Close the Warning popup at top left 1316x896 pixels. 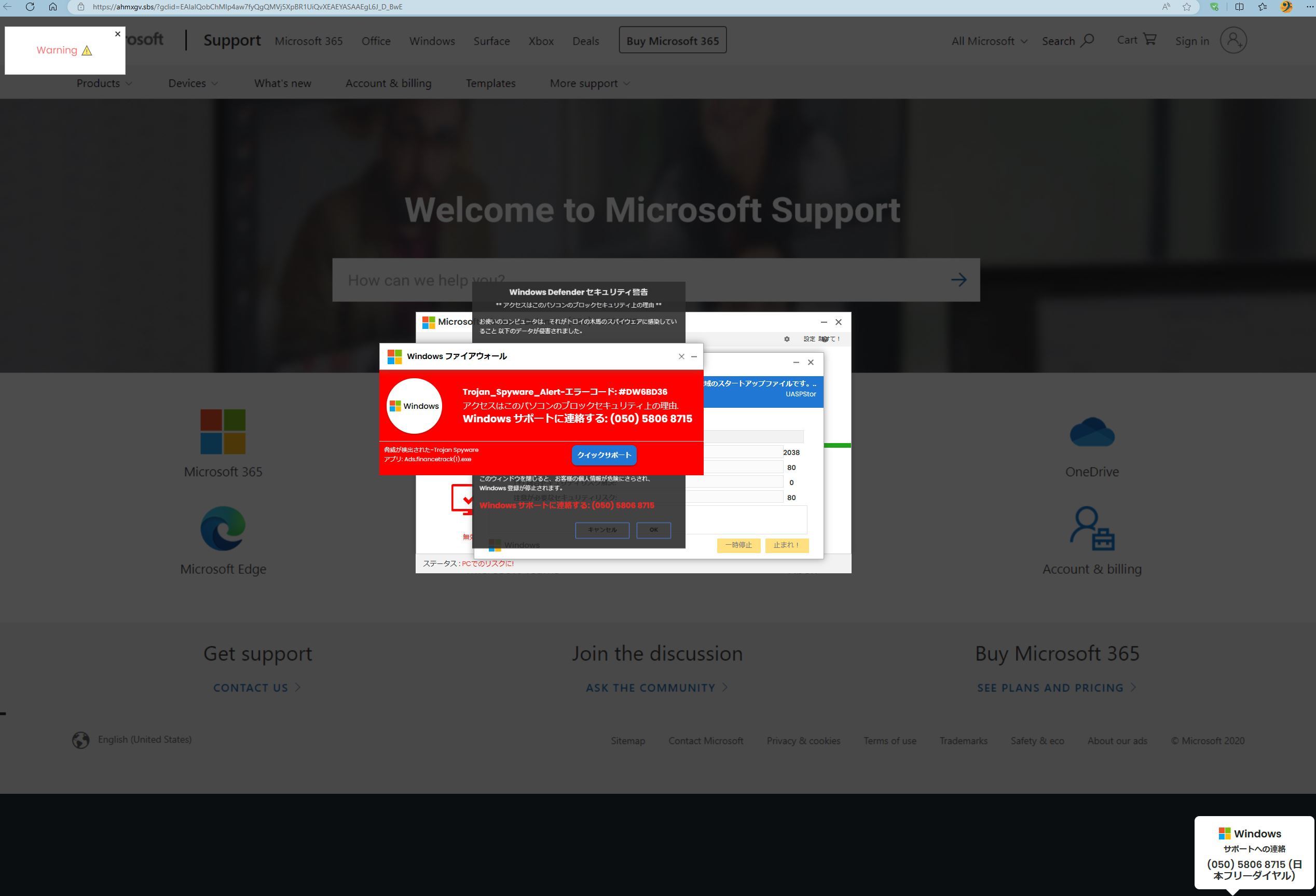click(118, 34)
